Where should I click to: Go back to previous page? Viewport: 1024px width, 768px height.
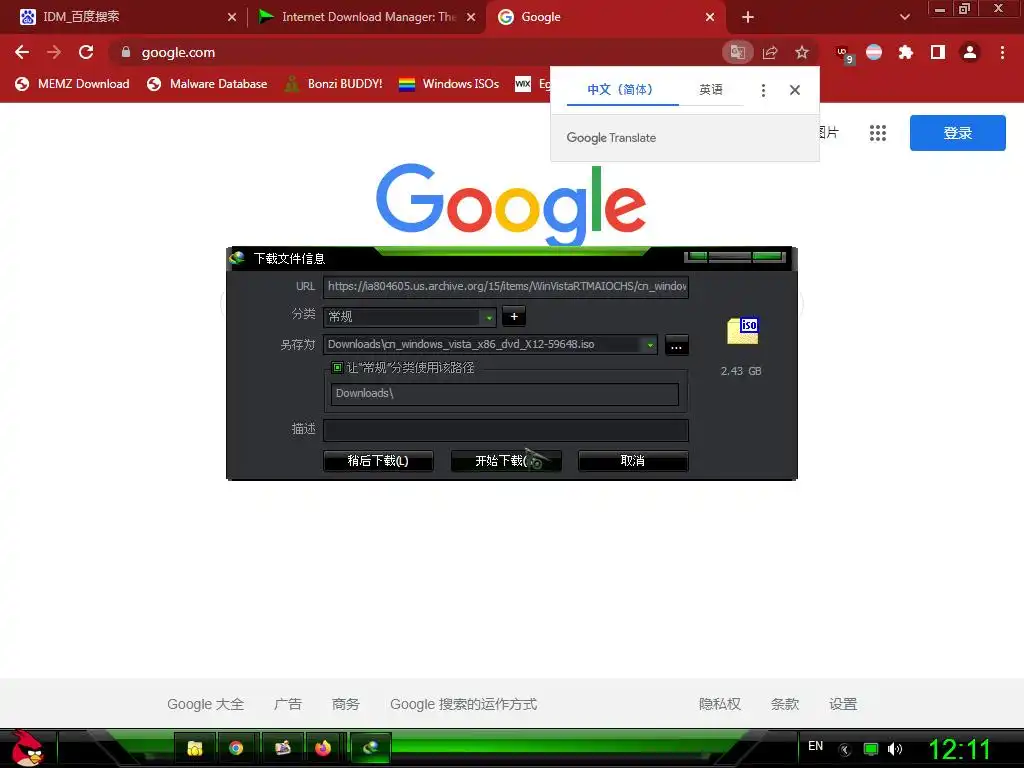pos(22,52)
